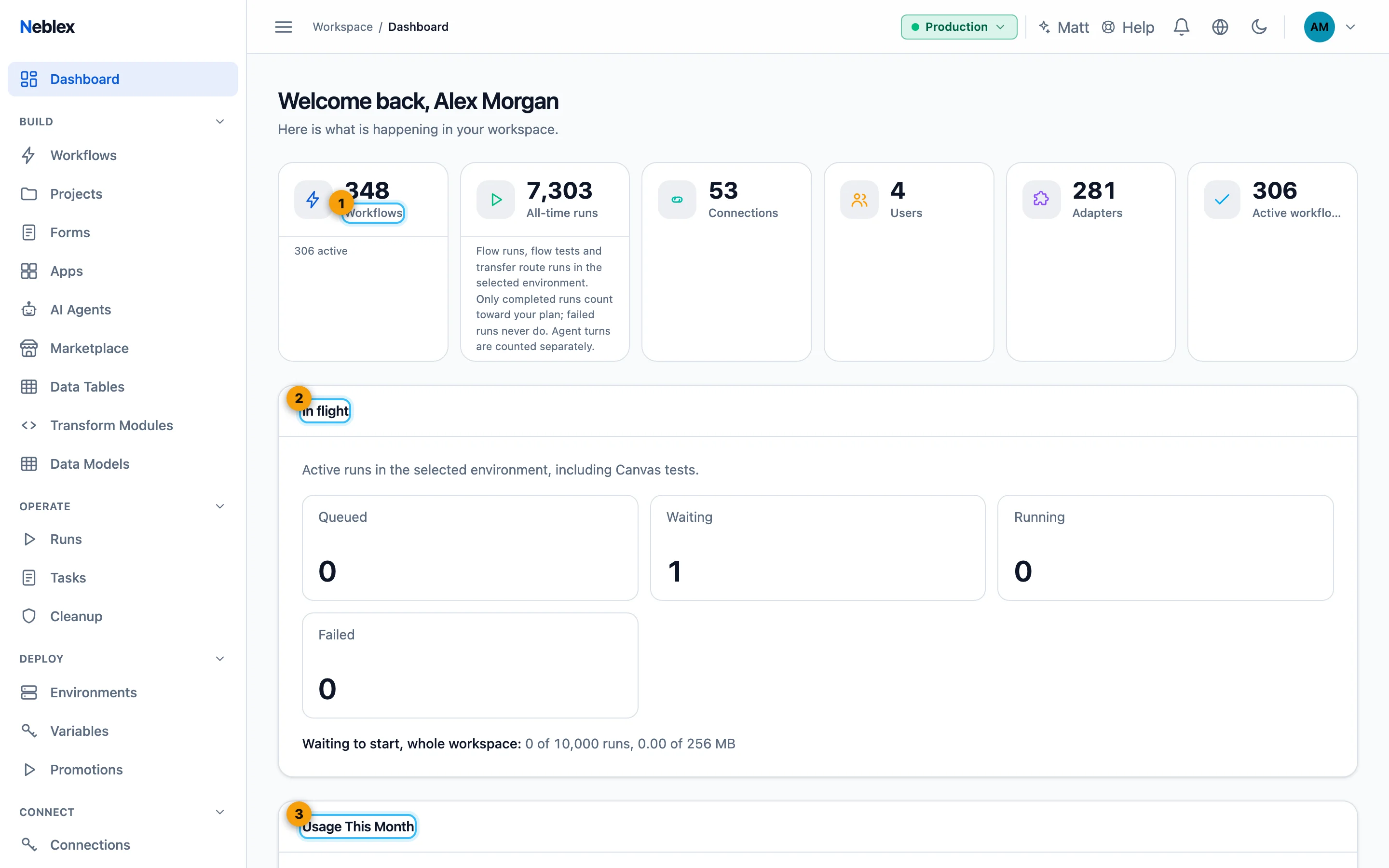
Task: Click the 281 Adapters value
Action: point(1094,190)
